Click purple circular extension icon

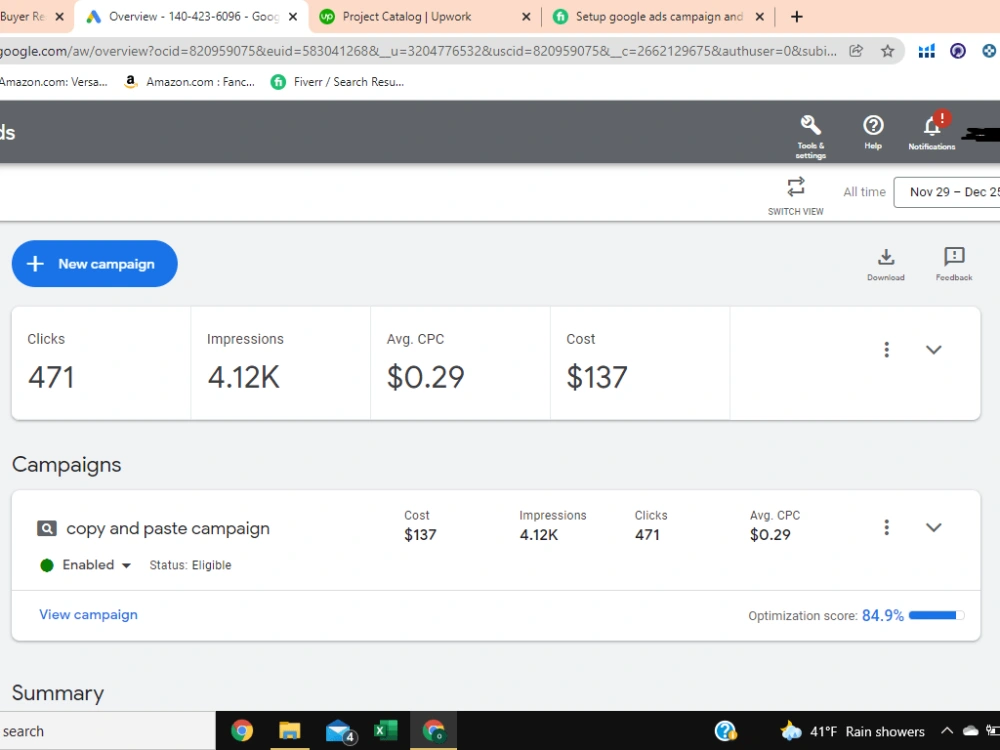(957, 51)
